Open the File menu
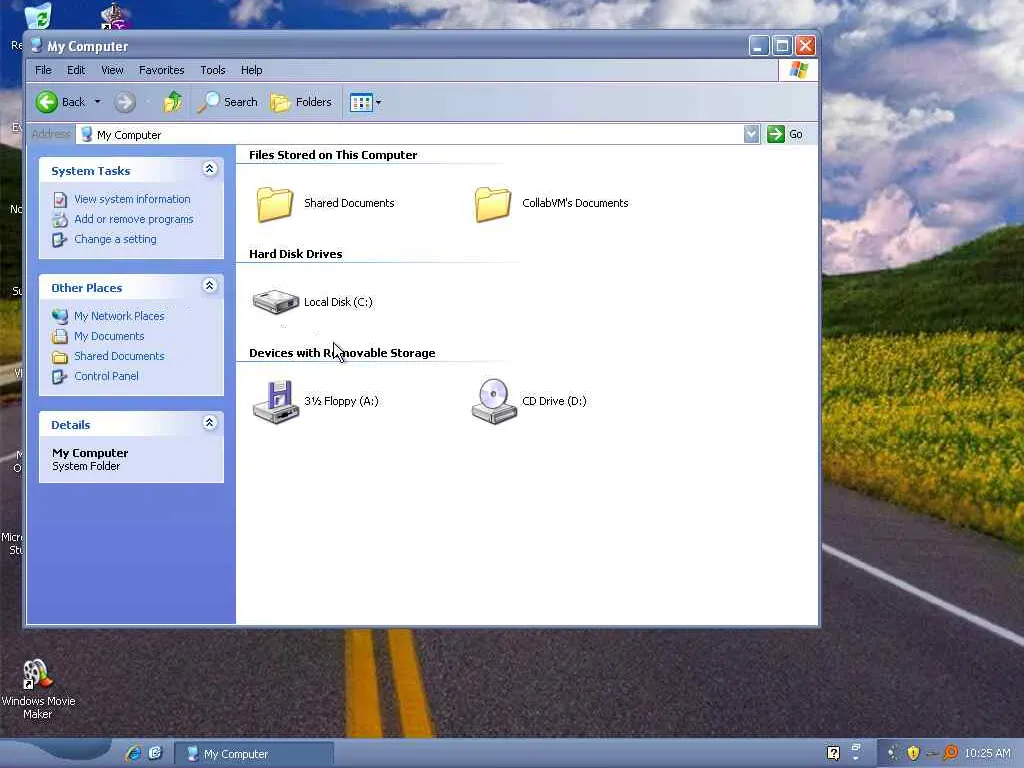The height and width of the screenshot is (768, 1024). click(43, 70)
